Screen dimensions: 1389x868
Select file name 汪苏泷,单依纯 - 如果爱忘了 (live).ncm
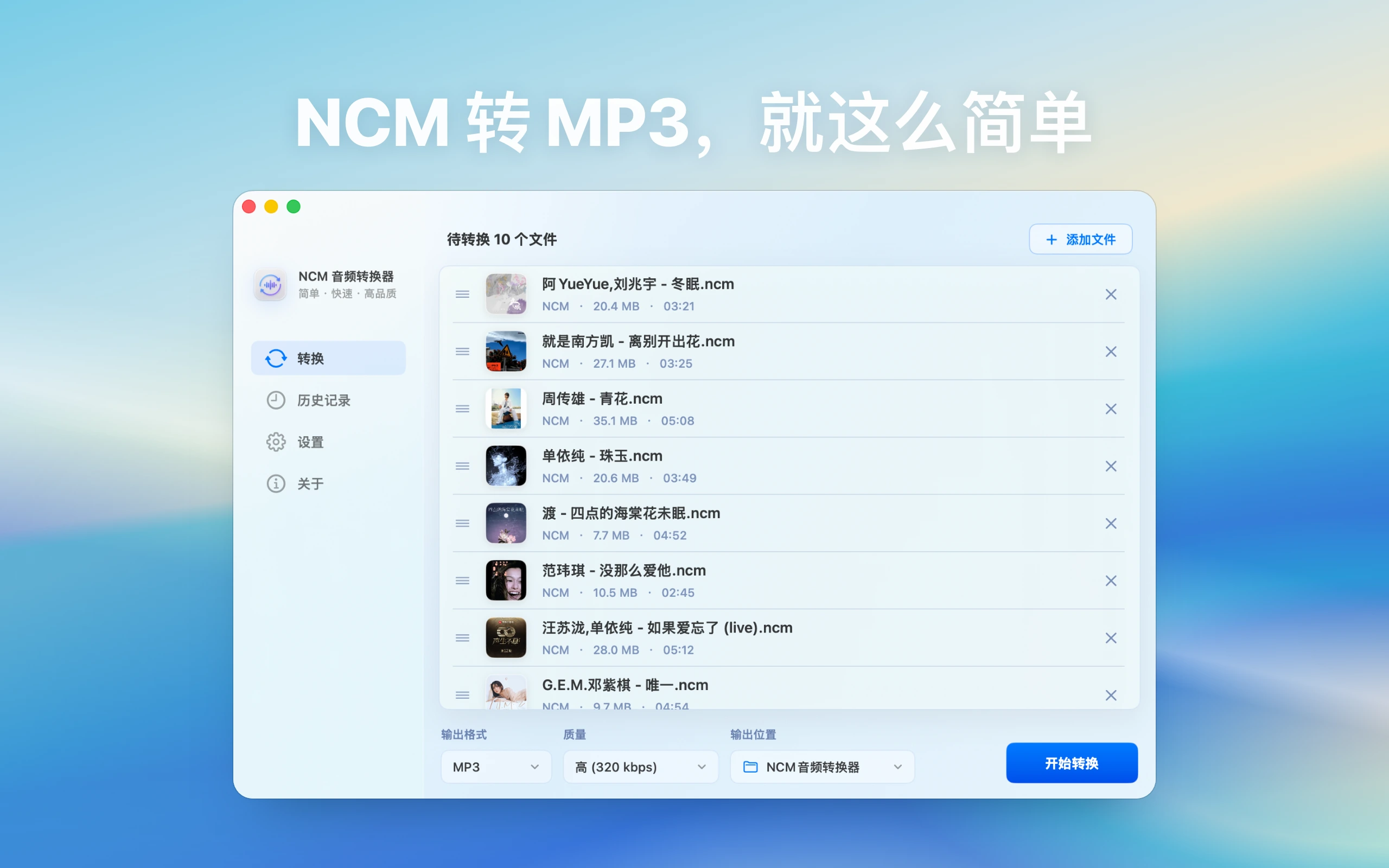667,628
